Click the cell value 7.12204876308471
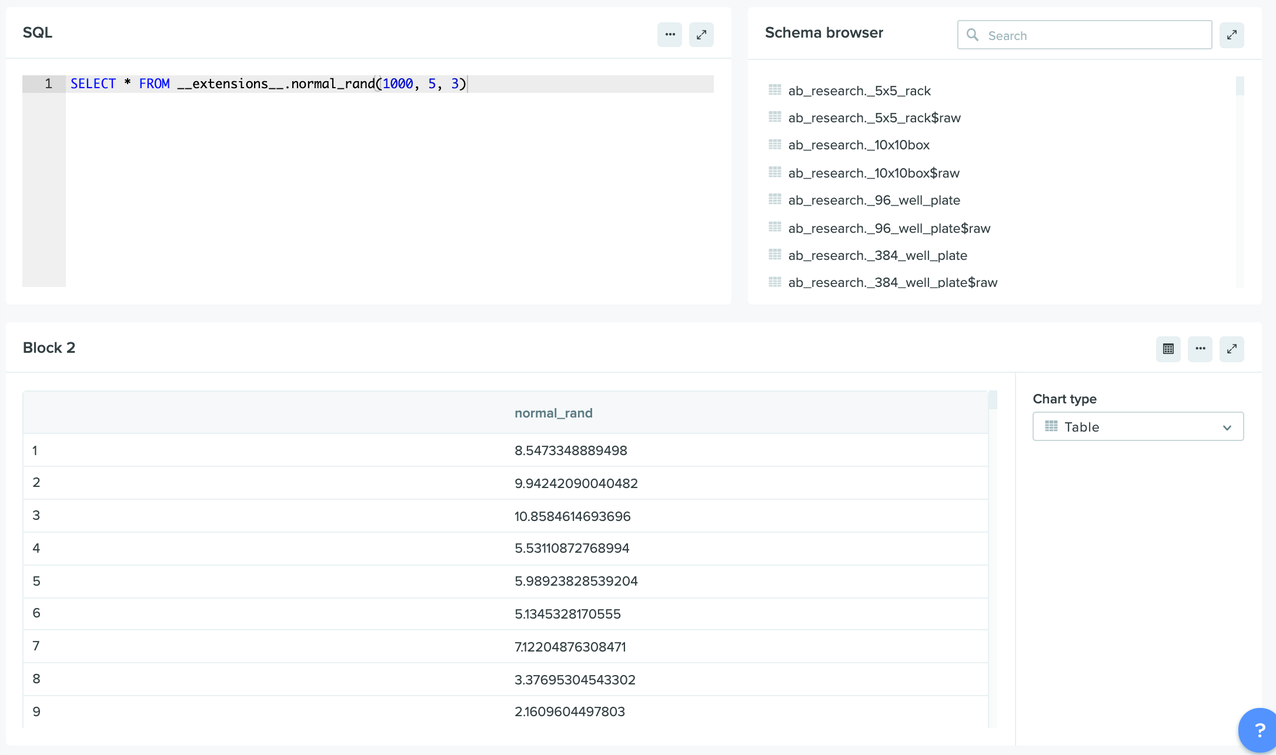The width and height of the screenshot is (1276, 755). 570,647
